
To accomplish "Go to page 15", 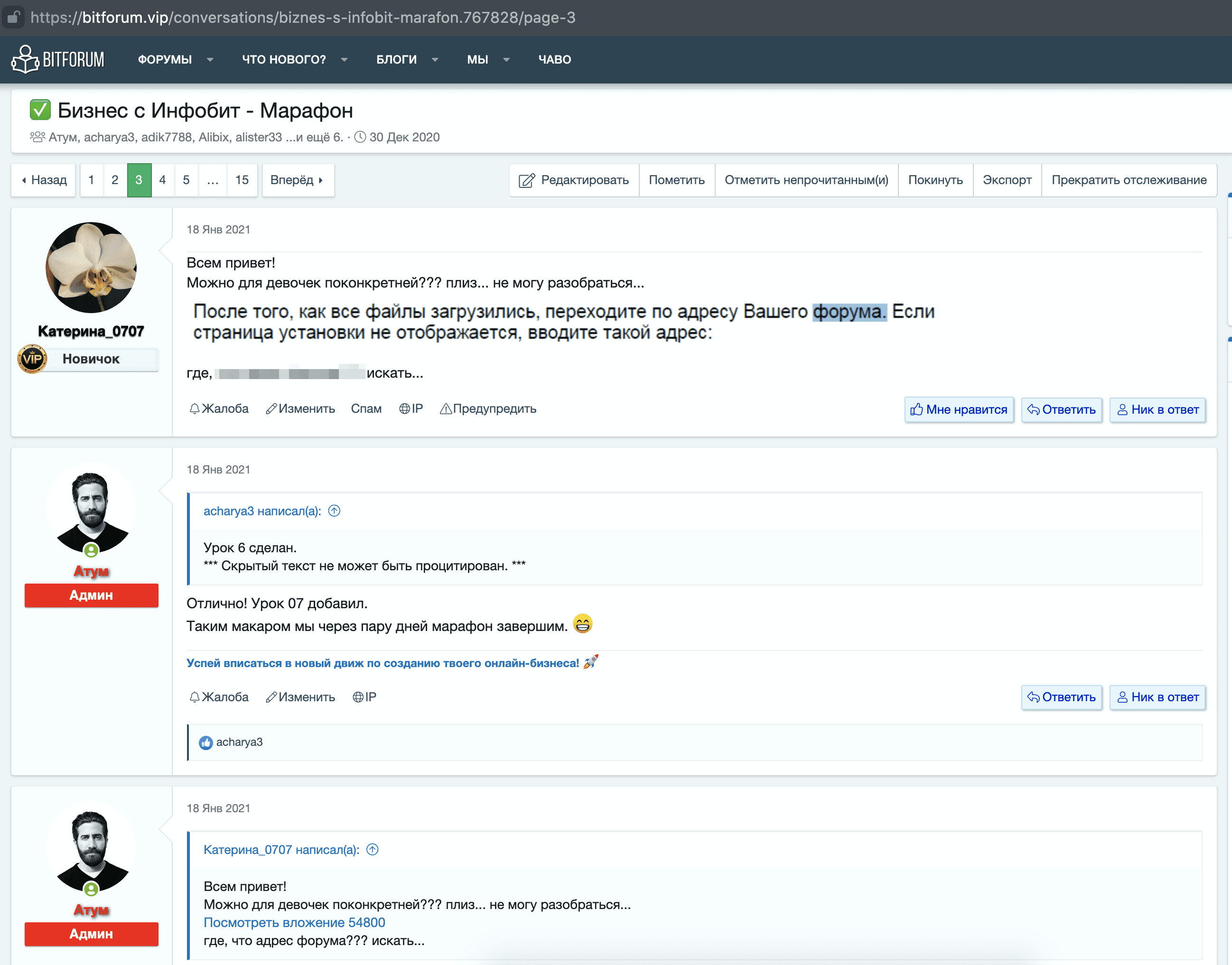I will (x=242, y=180).
